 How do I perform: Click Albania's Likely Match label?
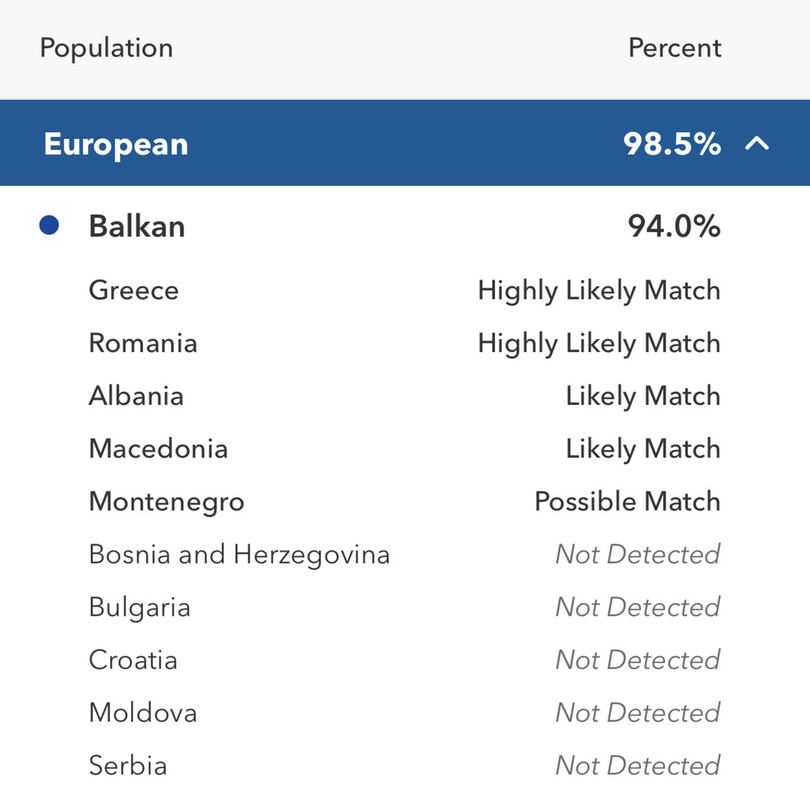click(643, 397)
